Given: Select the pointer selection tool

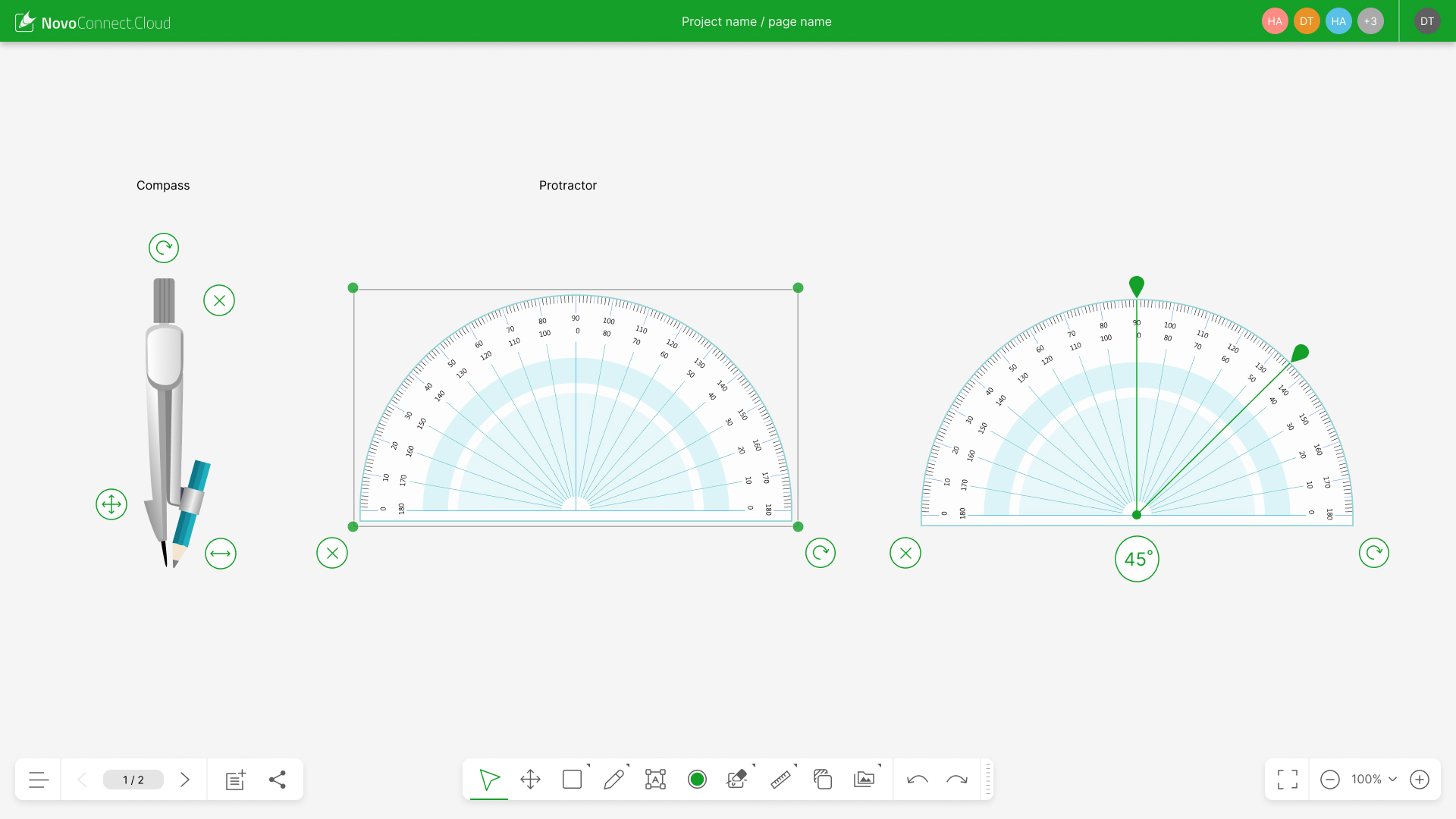Looking at the screenshot, I should (x=489, y=779).
